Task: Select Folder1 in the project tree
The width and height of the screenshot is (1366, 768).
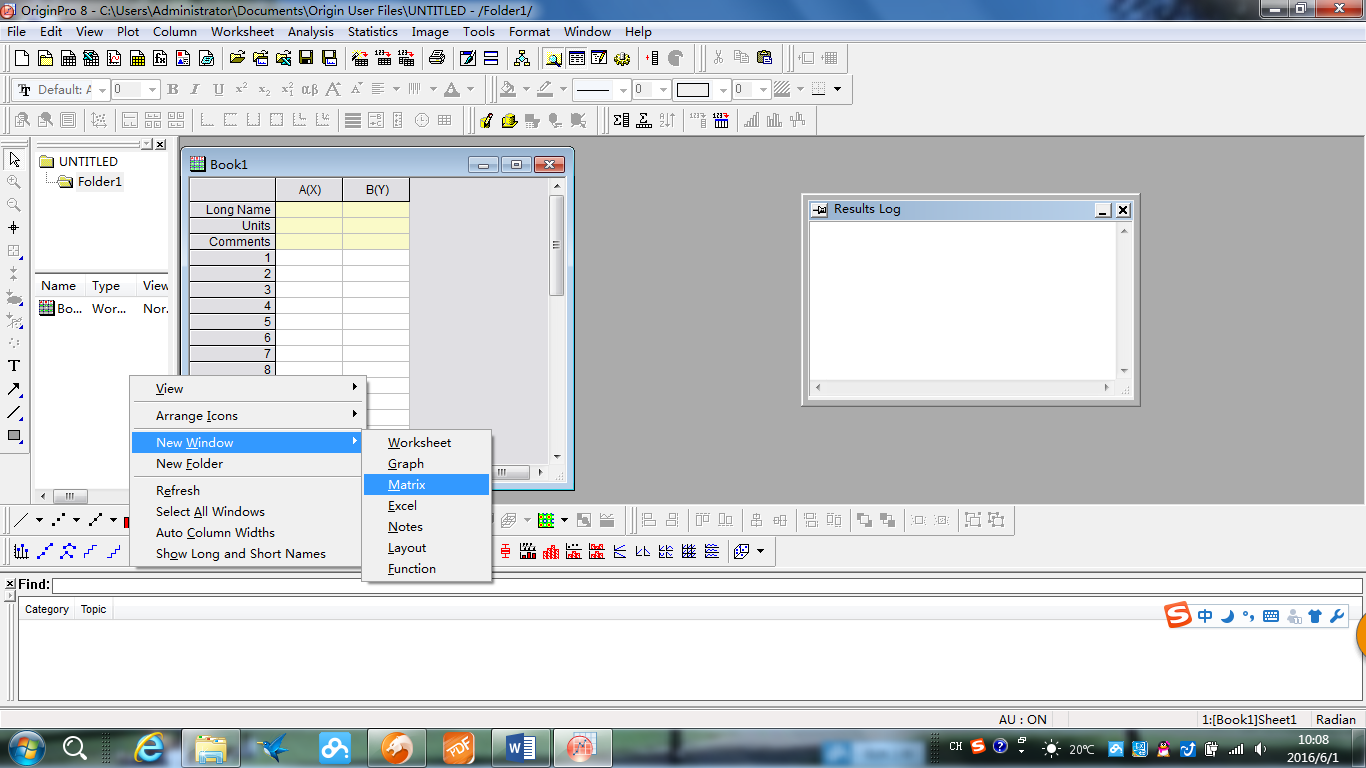Action: (x=99, y=182)
